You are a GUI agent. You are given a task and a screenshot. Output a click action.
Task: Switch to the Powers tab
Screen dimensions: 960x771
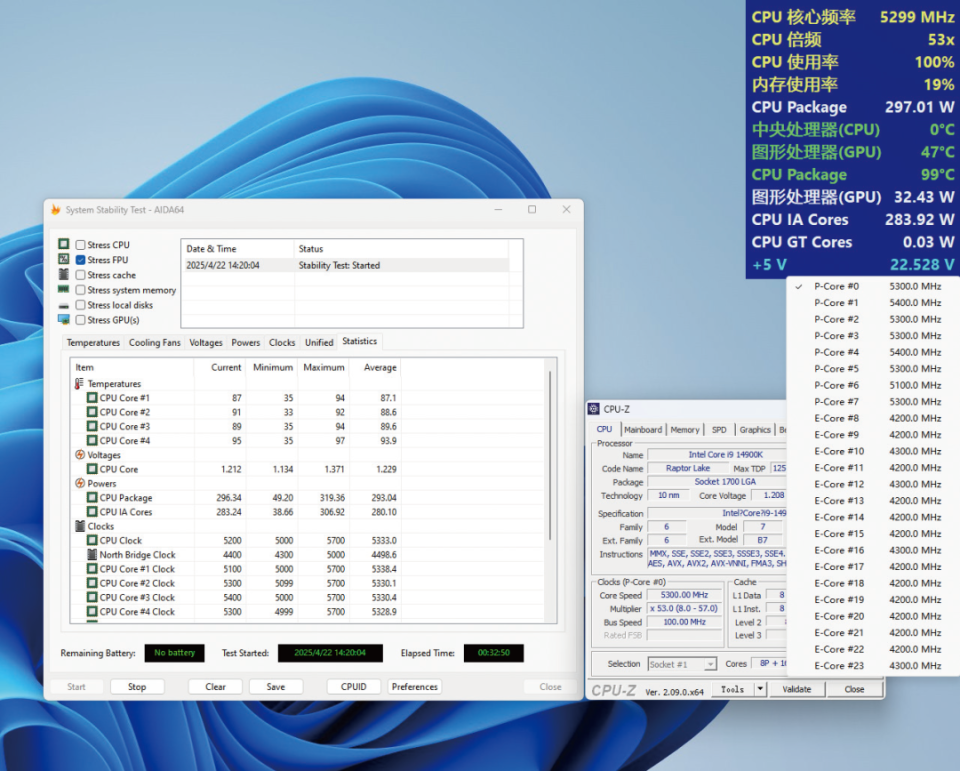(x=246, y=343)
